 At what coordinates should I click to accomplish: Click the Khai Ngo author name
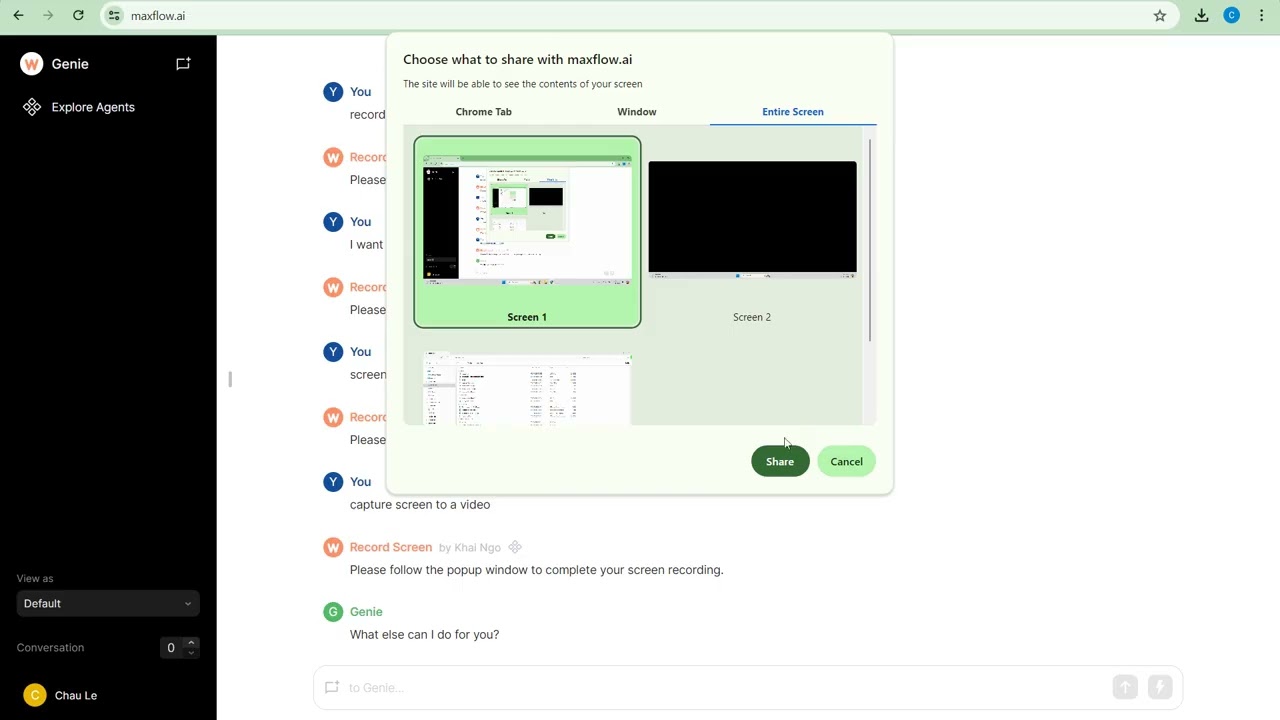tap(477, 547)
